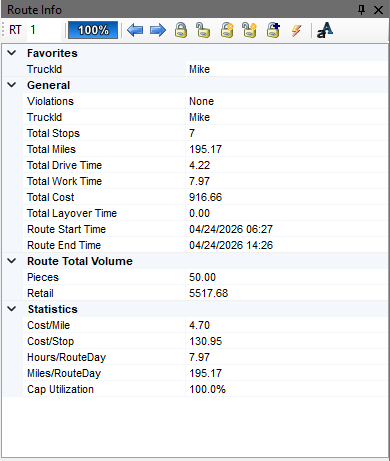Click the Favorites section header text

(x=52, y=53)
